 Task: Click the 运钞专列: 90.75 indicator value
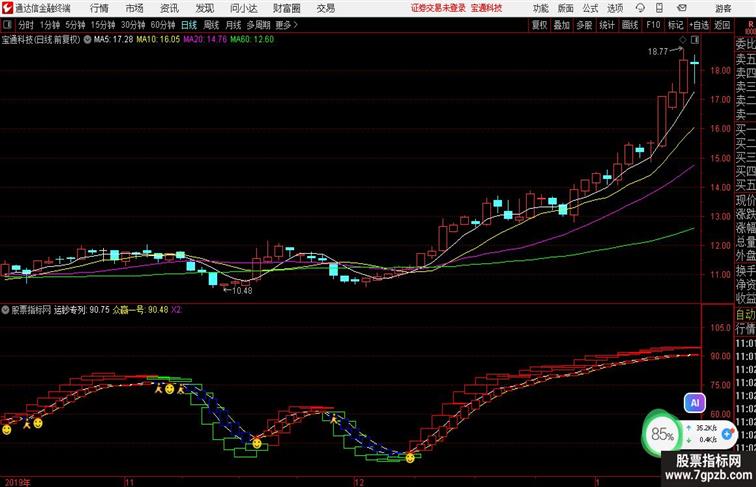81,310
